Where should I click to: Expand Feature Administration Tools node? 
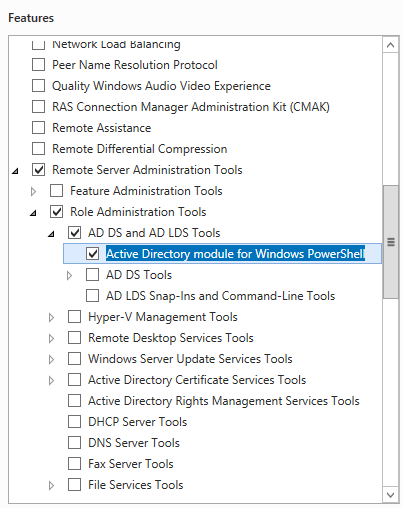(x=33, y=191)
